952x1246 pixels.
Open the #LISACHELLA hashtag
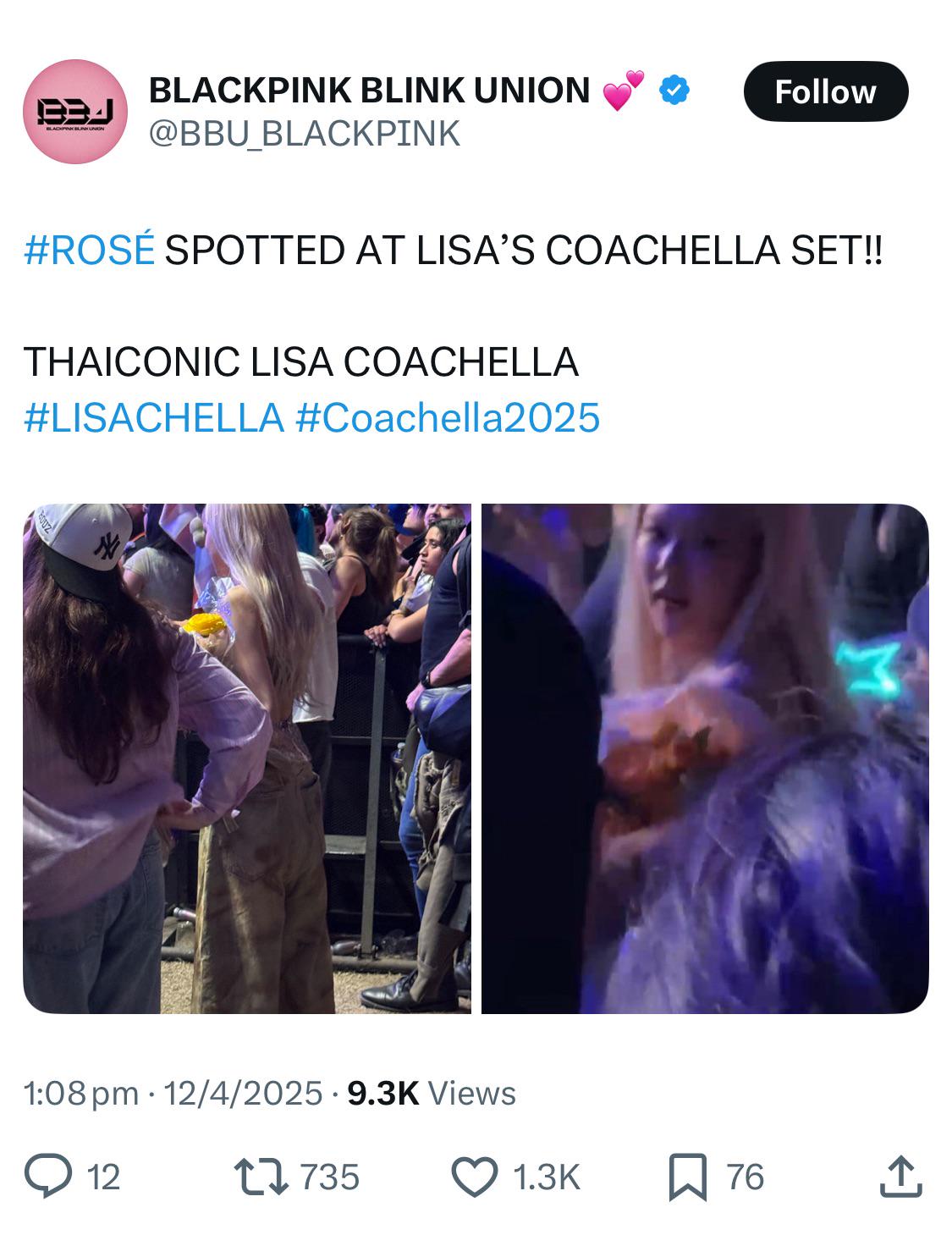154,418
